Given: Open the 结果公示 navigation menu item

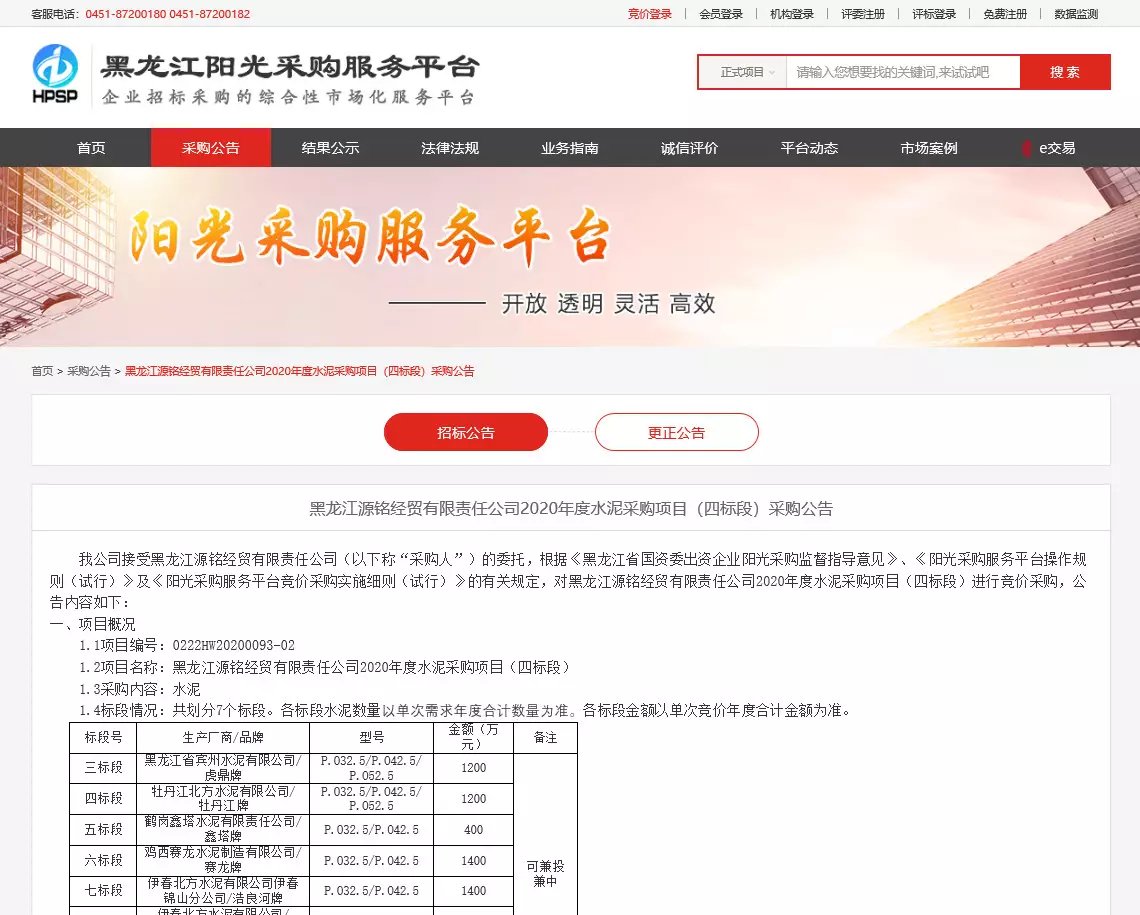Looking at the screenshot, I should click(x=330, y=148).
